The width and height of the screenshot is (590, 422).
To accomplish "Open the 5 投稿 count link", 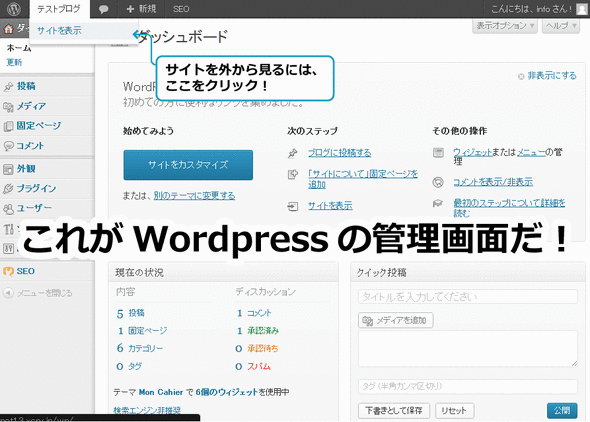I will click(x=131, y=313).
